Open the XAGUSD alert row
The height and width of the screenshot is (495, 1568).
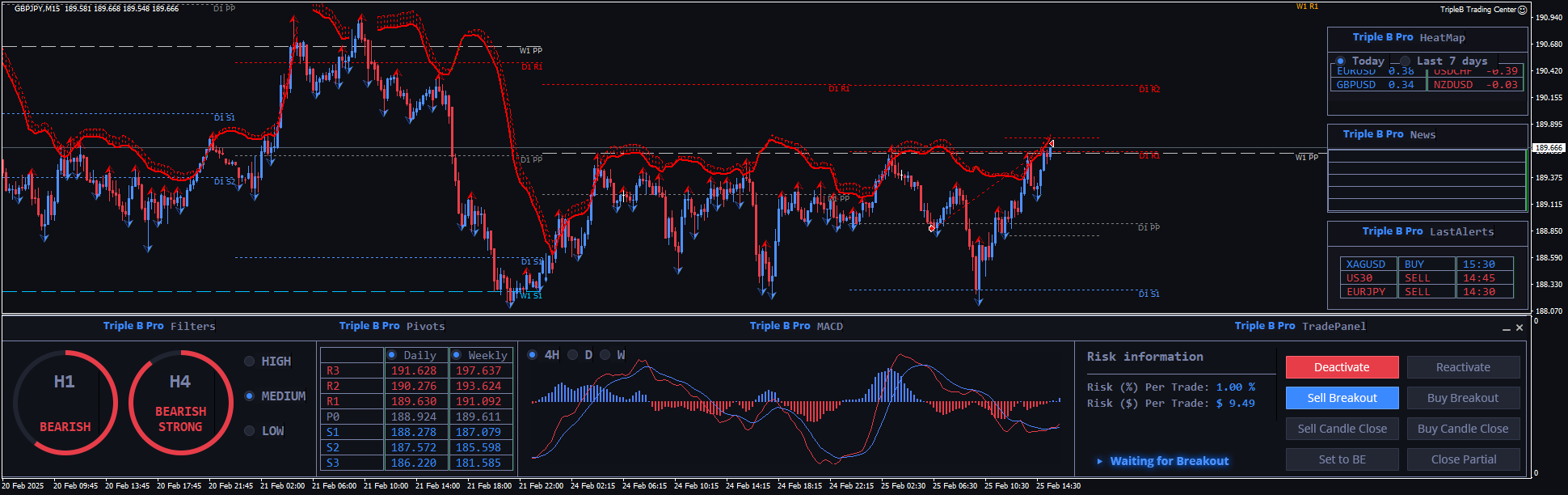[1366, 264]
